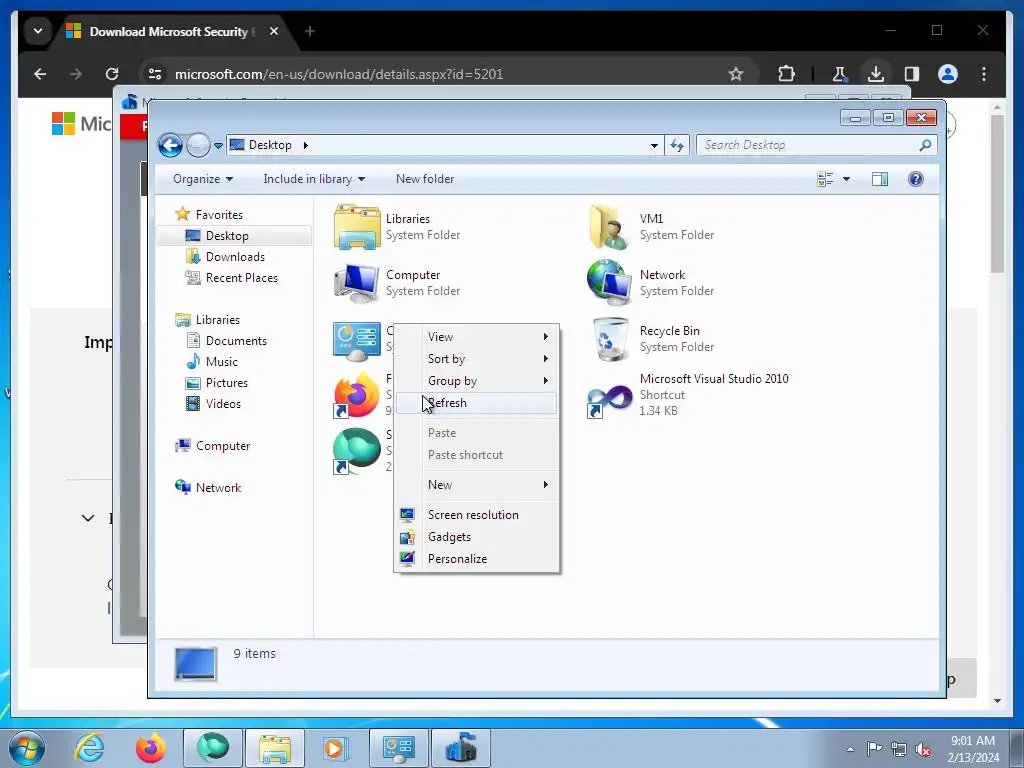View site information icon in Chrome
Image resolution: width=1024 pixels, height=768 pixels.
click(x=155, y=74)
